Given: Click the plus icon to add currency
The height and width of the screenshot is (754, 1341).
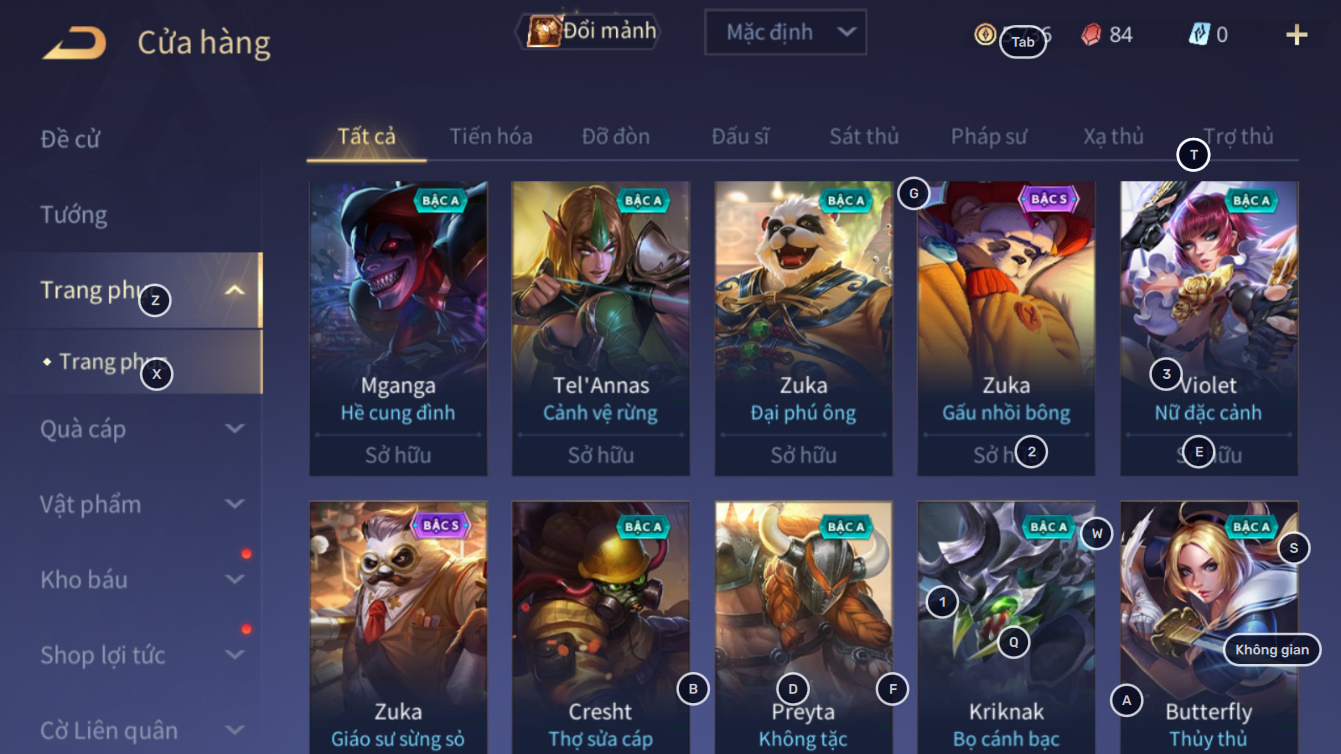Looking at the screenshot, I should pos(1296,35).
